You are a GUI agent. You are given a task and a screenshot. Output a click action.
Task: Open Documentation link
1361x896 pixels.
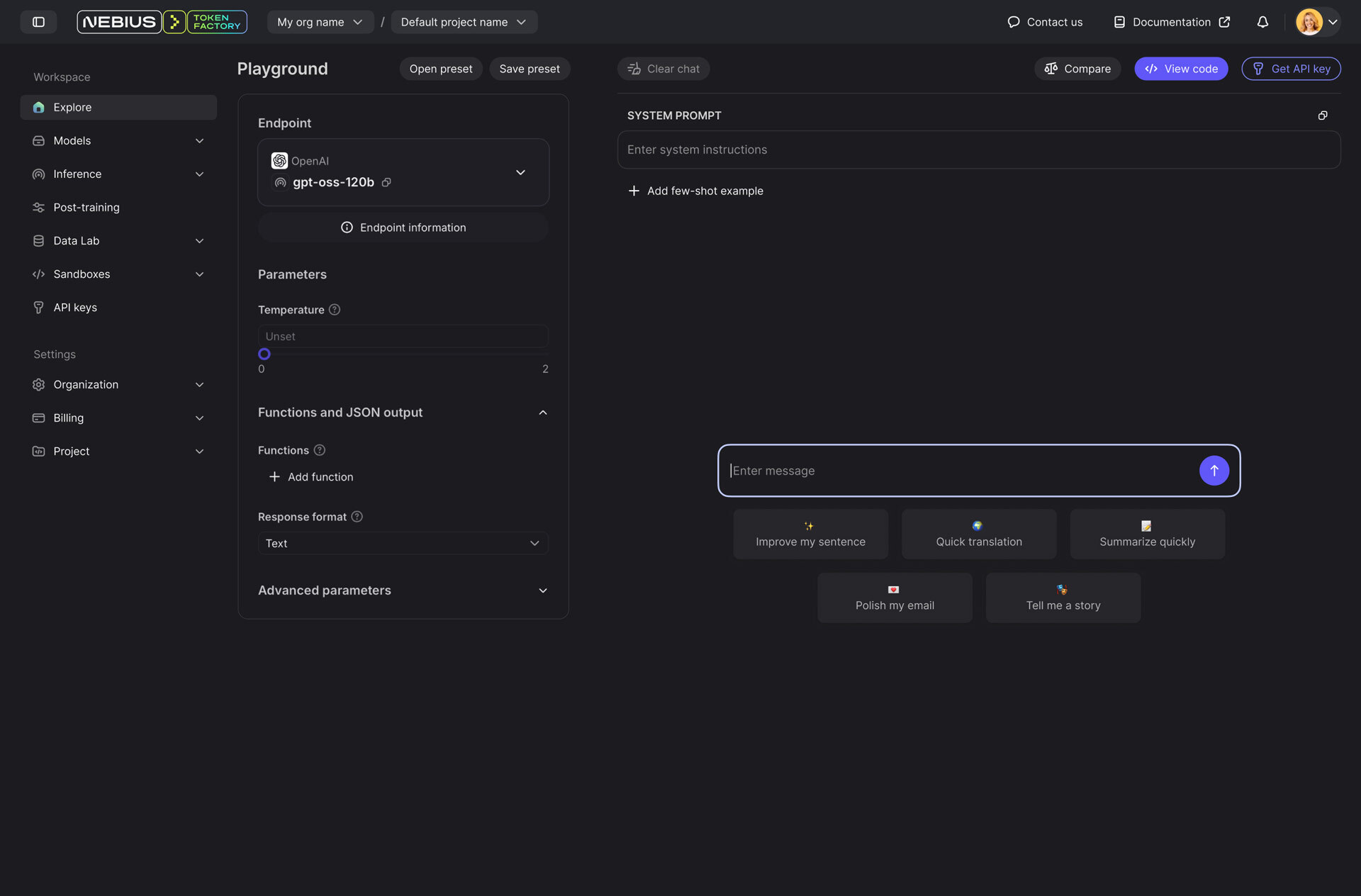tap(1172, 22)
